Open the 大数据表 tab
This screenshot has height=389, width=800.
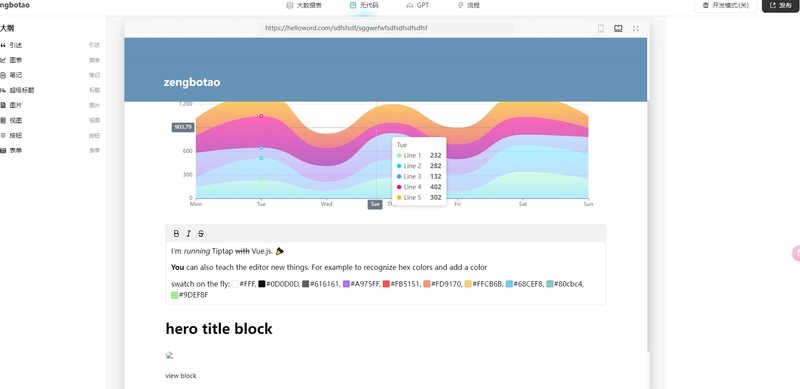coord(304,5)
